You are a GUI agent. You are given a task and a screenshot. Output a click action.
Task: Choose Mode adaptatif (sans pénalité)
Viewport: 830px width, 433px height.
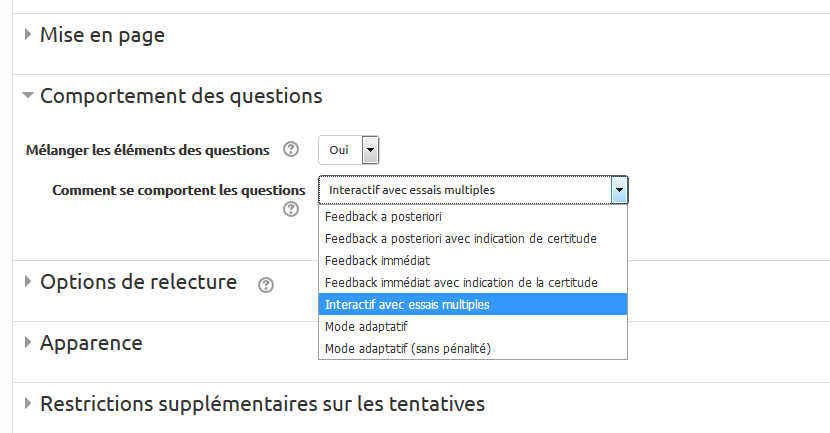coord(408,348)
